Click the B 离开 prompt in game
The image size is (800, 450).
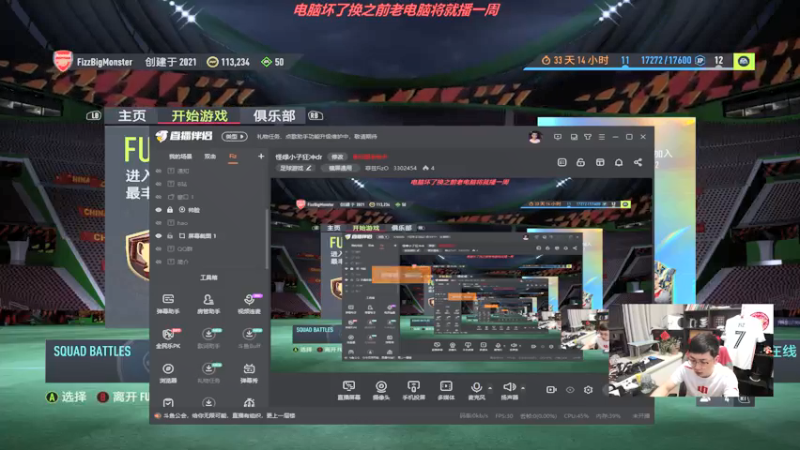point(124,396)
